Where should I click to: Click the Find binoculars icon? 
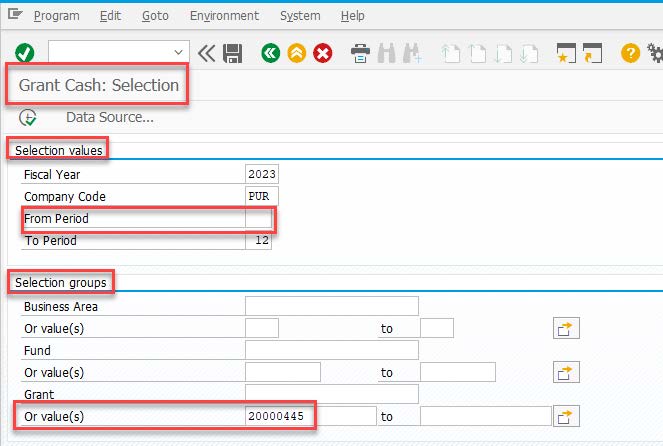pos(386,54)
